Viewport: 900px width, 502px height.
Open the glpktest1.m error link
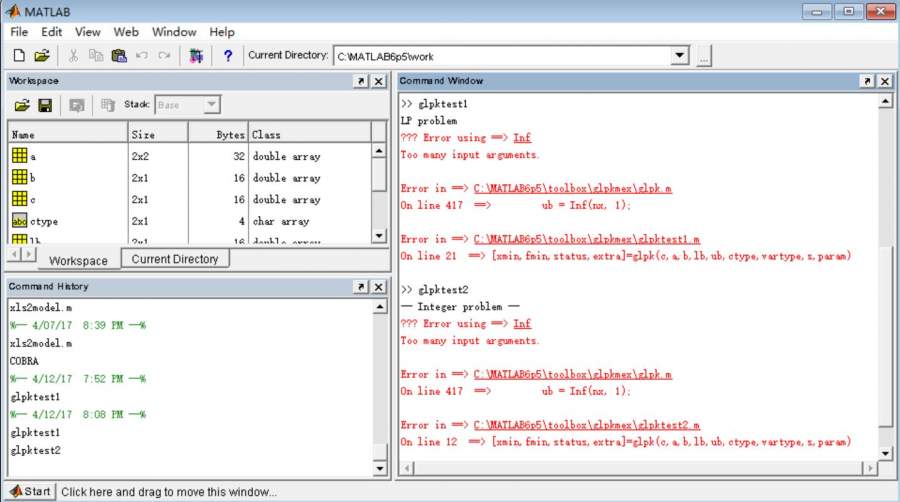tap(586, 239)
